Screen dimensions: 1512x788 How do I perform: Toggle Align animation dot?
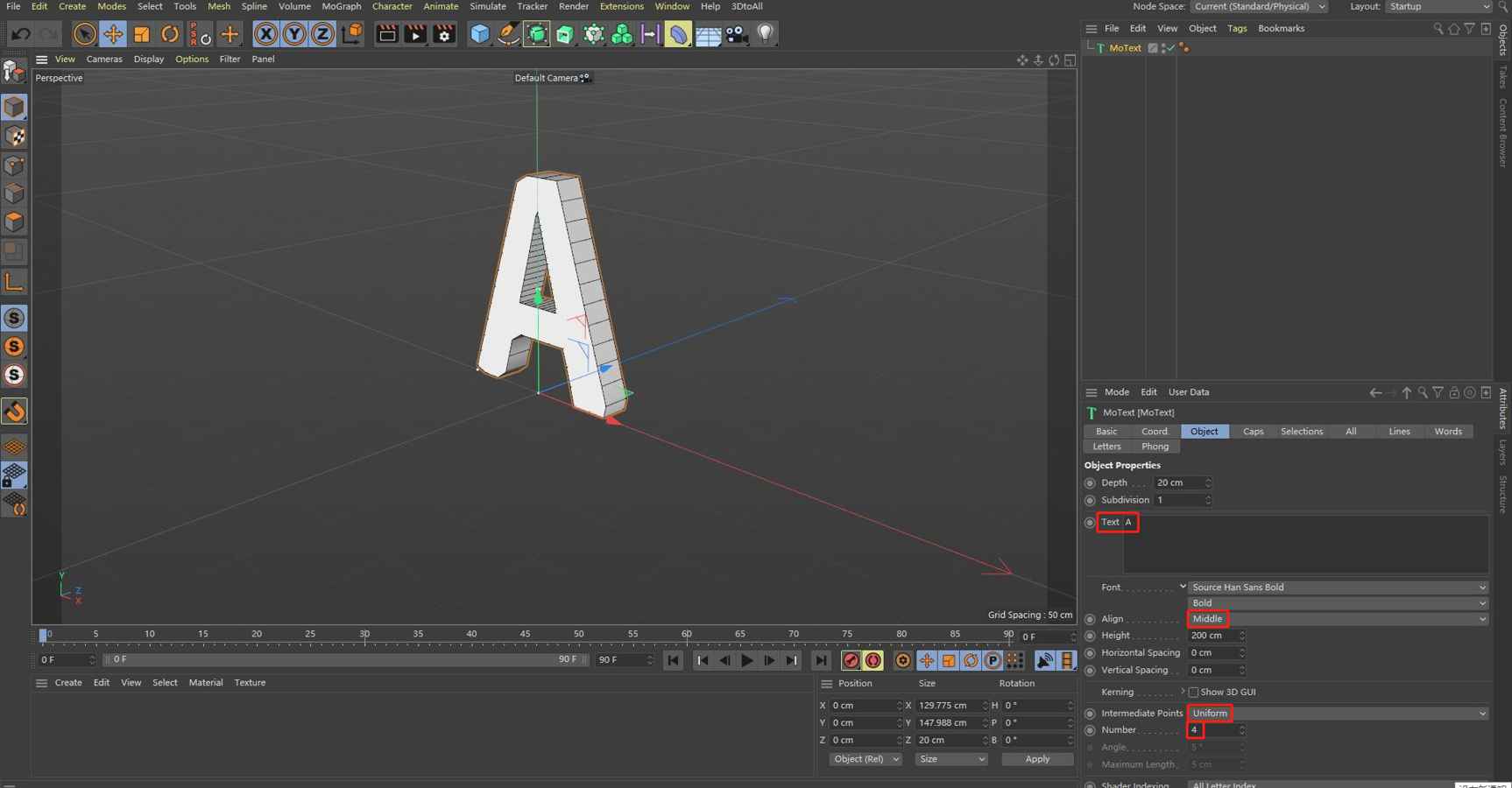click(1090, 619)
